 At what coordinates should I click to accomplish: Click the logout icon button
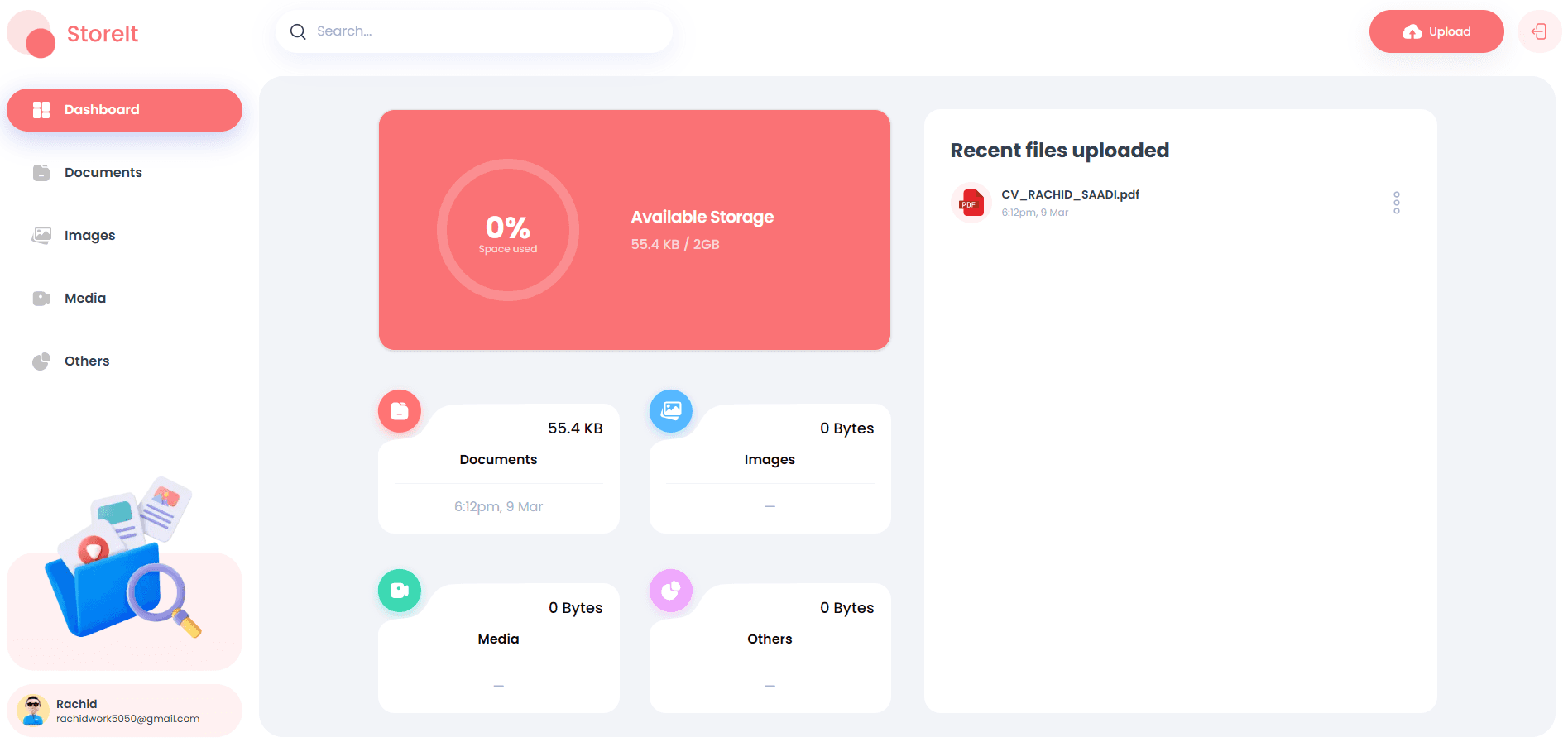1539,31
